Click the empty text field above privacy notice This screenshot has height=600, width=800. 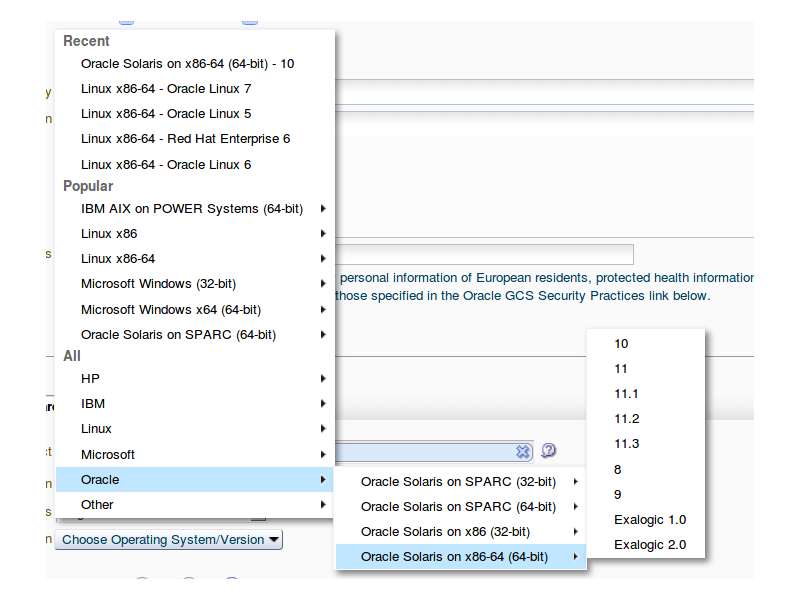coord(484,255)
